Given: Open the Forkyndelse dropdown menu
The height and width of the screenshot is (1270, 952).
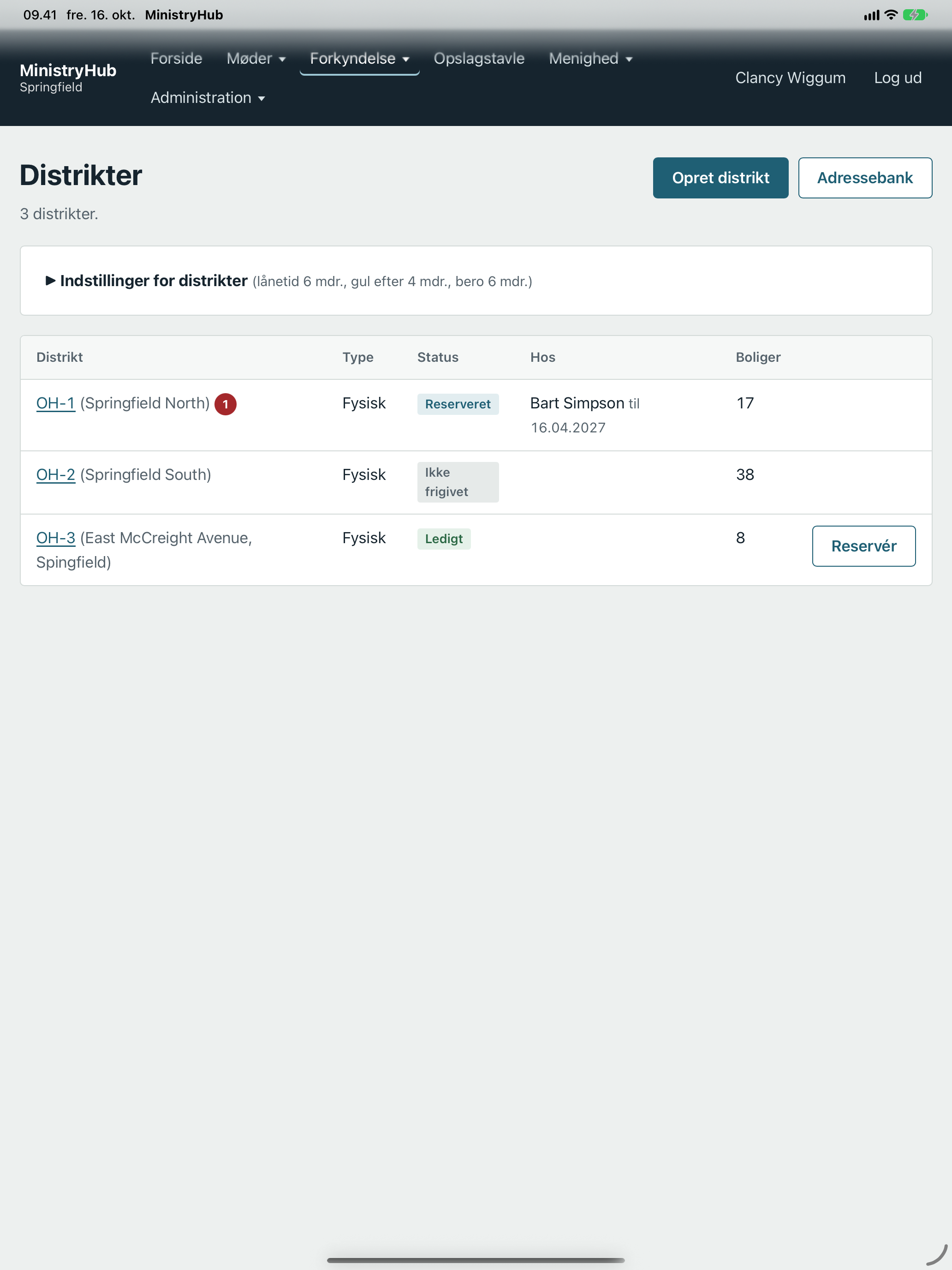Looking at the screenshot, I should click(359, 59).
